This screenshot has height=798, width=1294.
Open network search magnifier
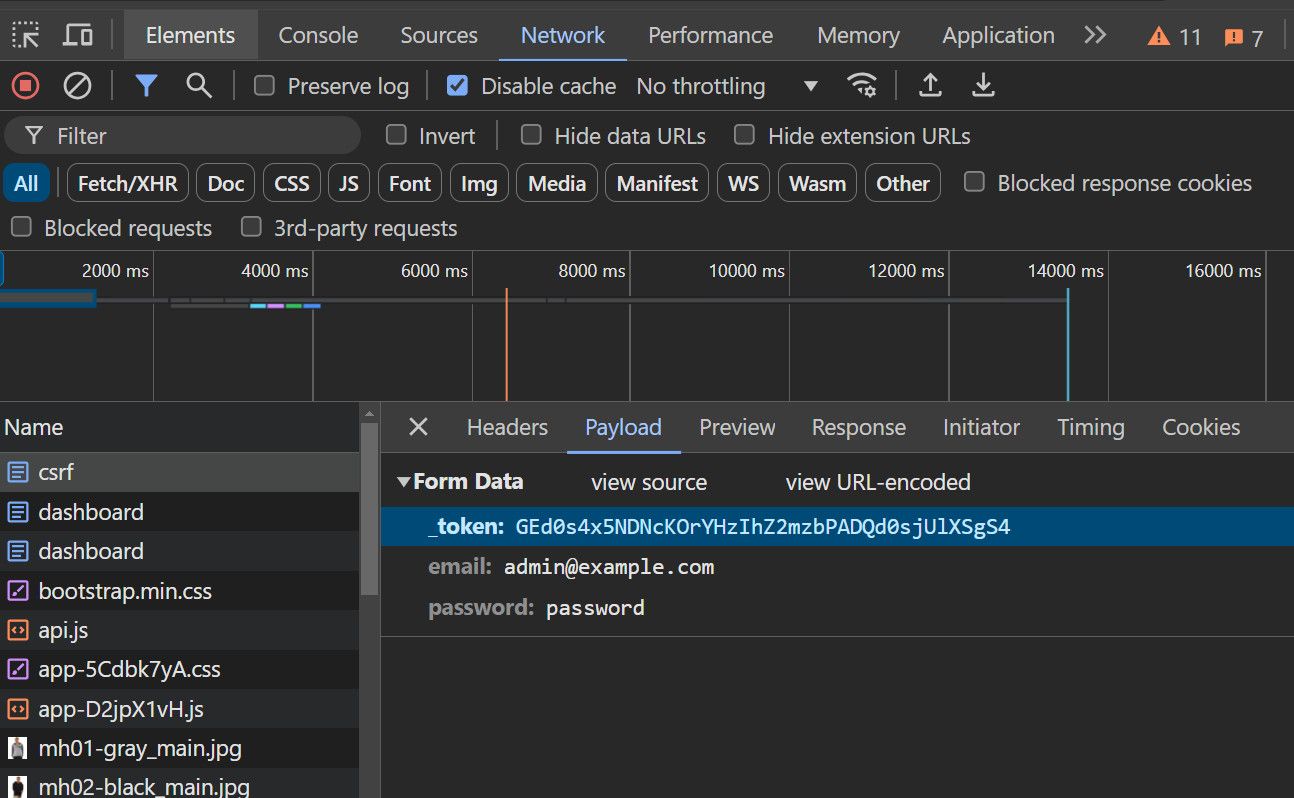[199, 86]
